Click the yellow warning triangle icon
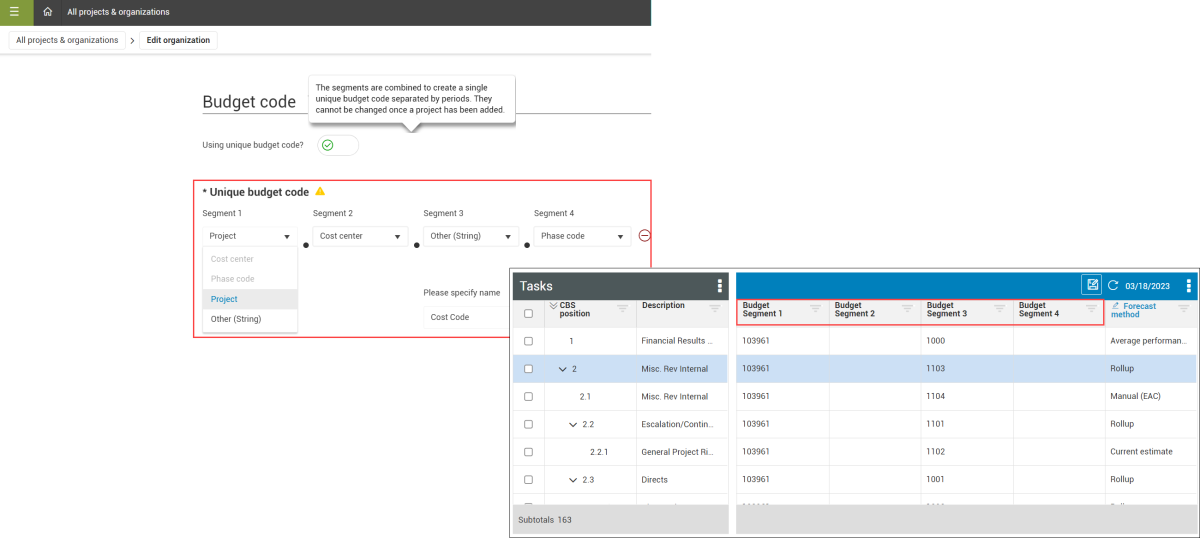The width and height of the screenshot is (1200, 538). click(x=320, y=191)
